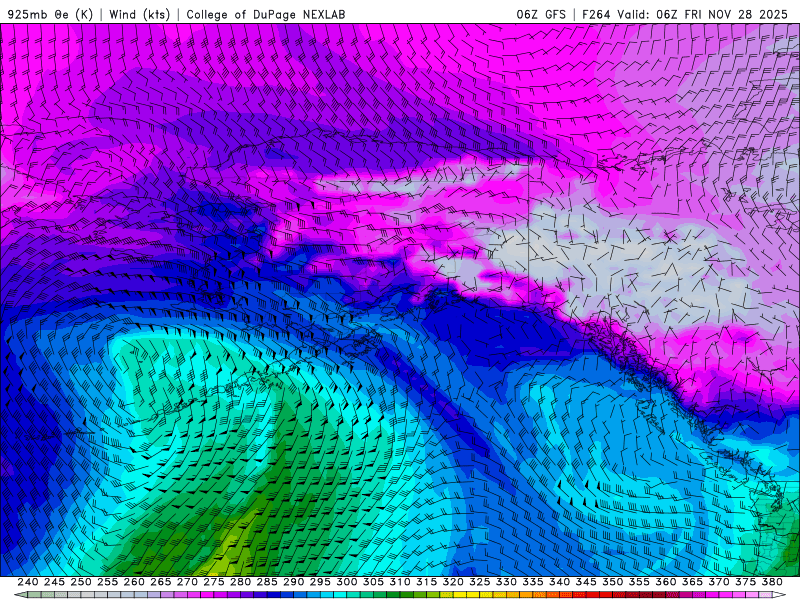Click the 280 value on the color scale
Image resolution: width=800 pixels, height=600 pixels.
240,582
